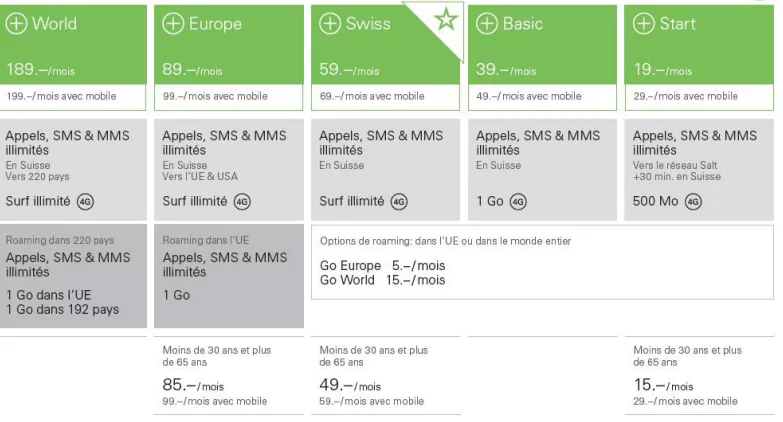Screen dimensions: 783x422
Task: Pick the Go Europe 5.–/mois roaming option
Action: (382, 266)
